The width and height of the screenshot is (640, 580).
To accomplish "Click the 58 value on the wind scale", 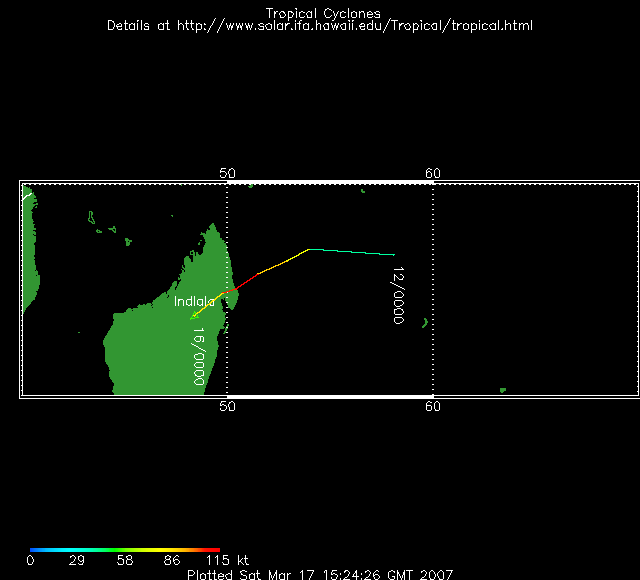I will (125, 561).
